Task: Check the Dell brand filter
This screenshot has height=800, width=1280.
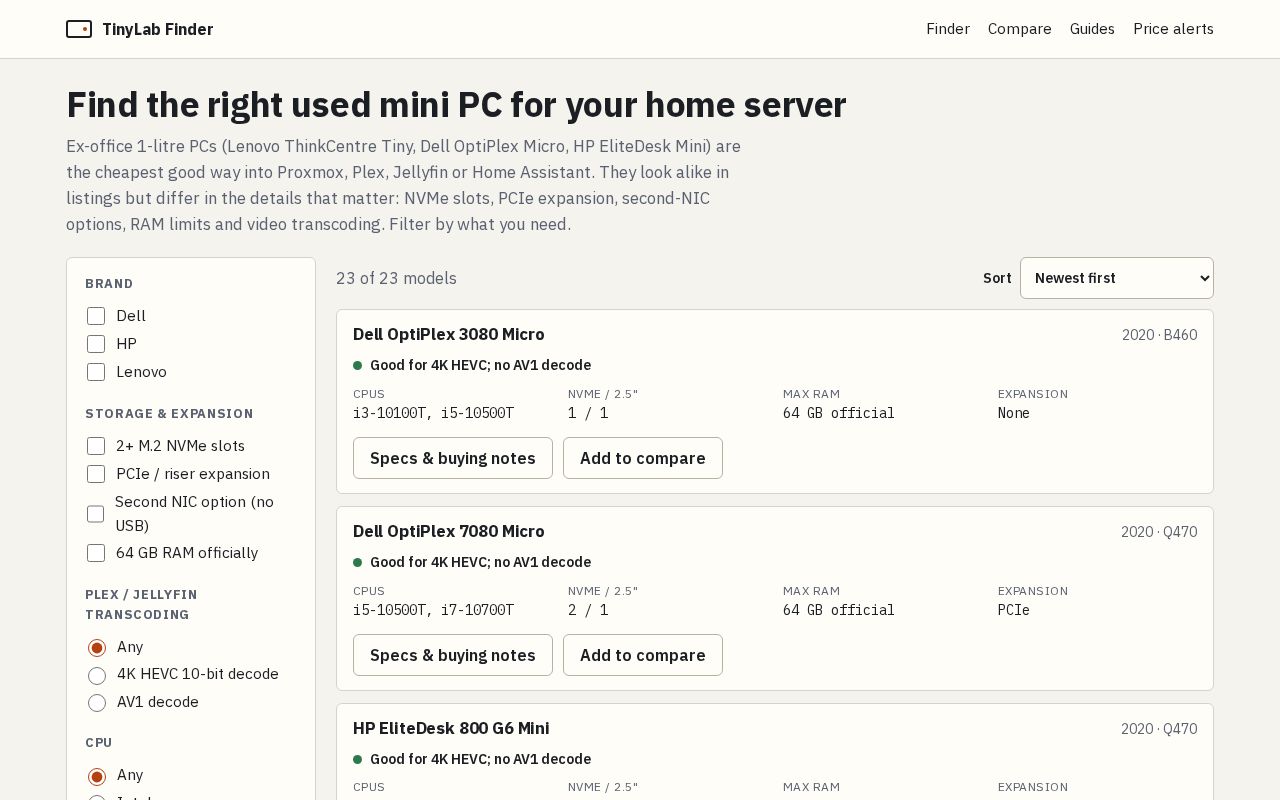Action: 96,316
